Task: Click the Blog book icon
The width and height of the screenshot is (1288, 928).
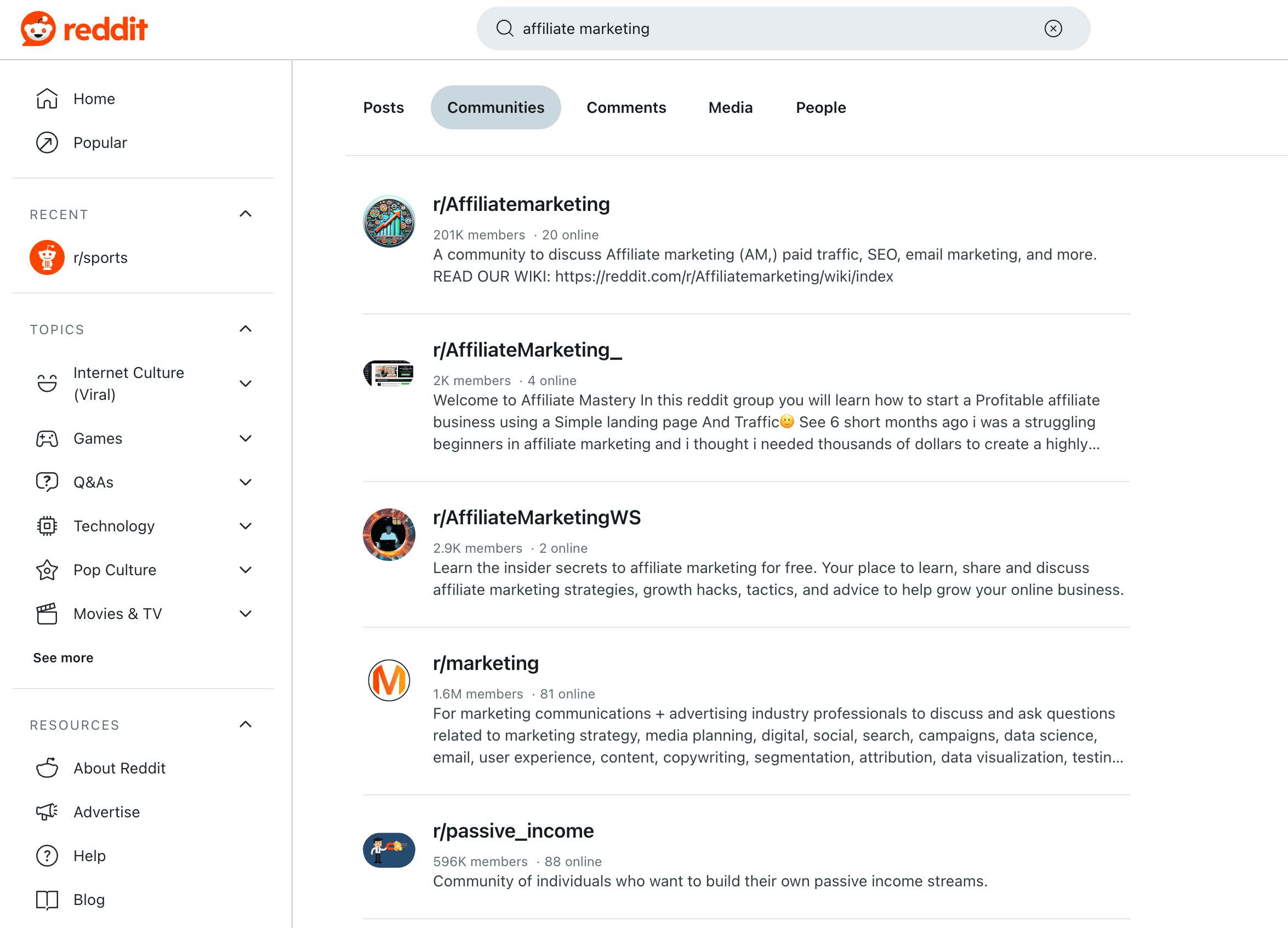Action: pyautogui.click(x=47, y=900)
